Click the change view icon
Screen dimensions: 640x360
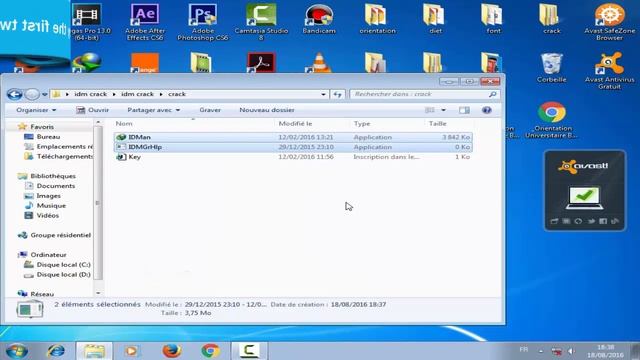coord(430,110)
